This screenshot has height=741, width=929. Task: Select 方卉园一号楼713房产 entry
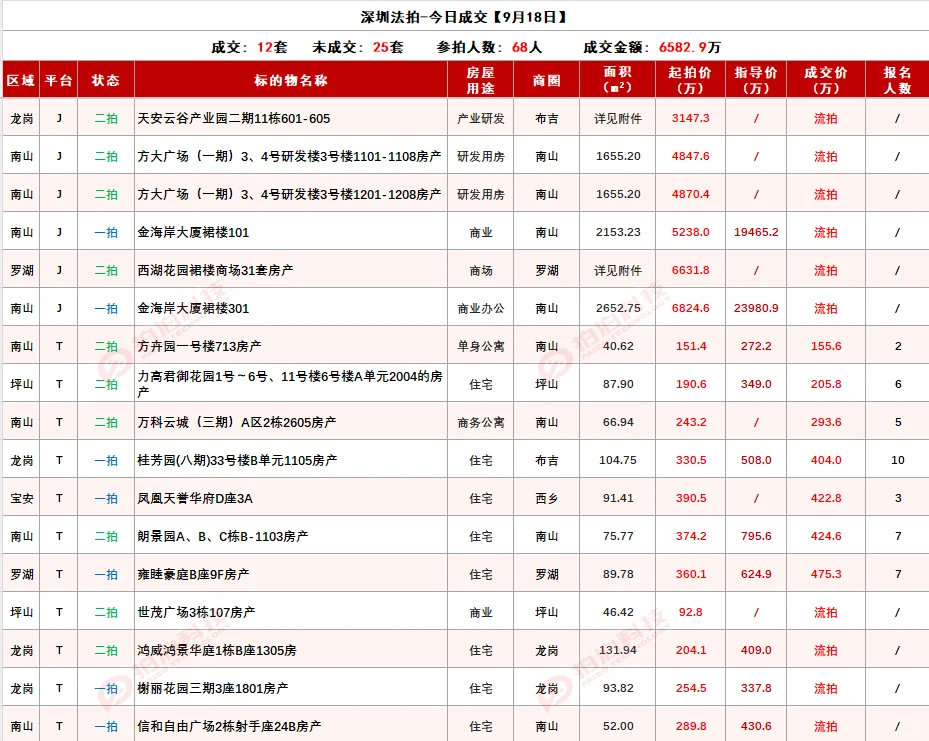tap(199, 346)
